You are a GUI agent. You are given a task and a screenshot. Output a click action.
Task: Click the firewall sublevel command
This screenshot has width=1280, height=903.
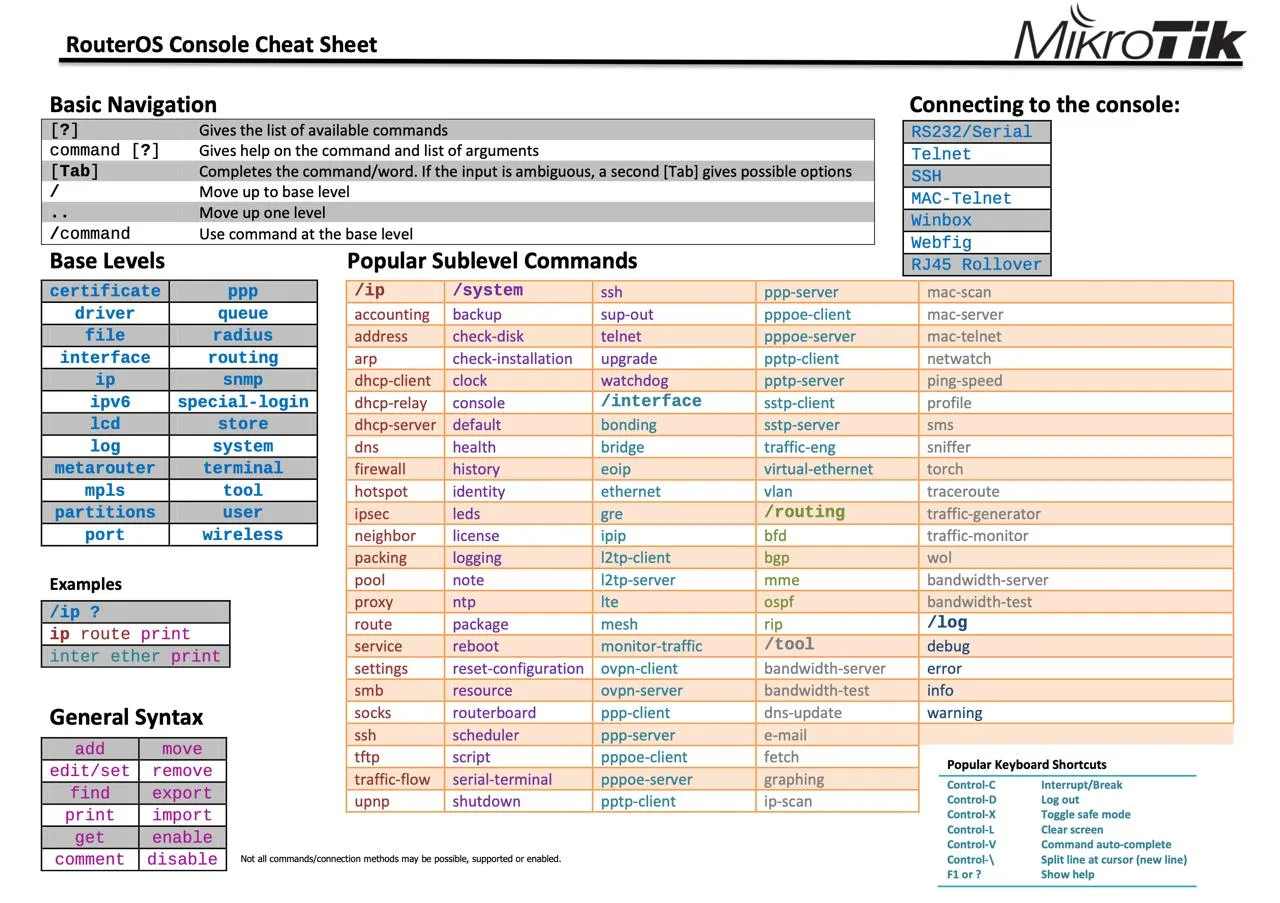point(380,469)
